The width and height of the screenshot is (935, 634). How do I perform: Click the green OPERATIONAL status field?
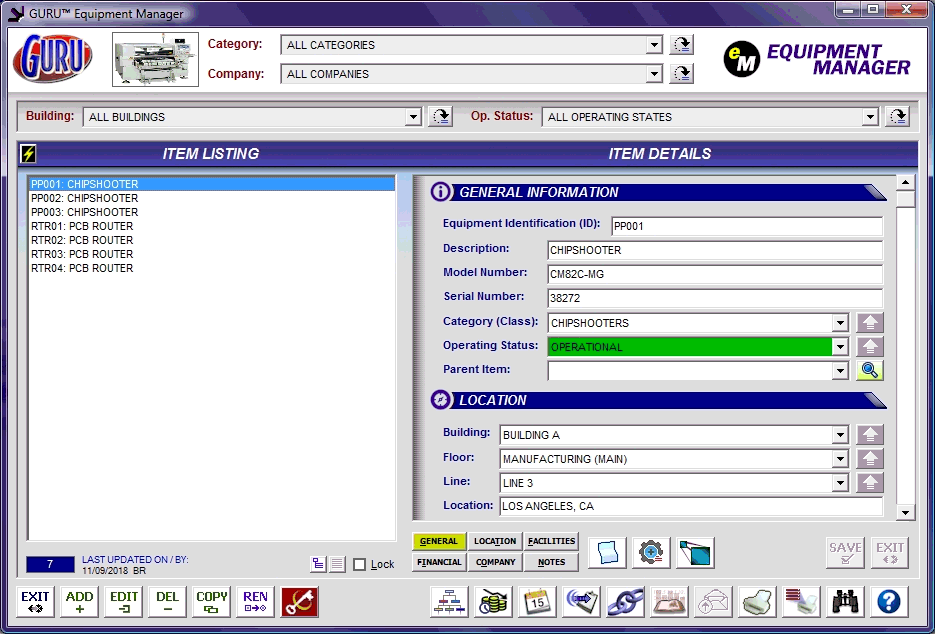(690, 347)
